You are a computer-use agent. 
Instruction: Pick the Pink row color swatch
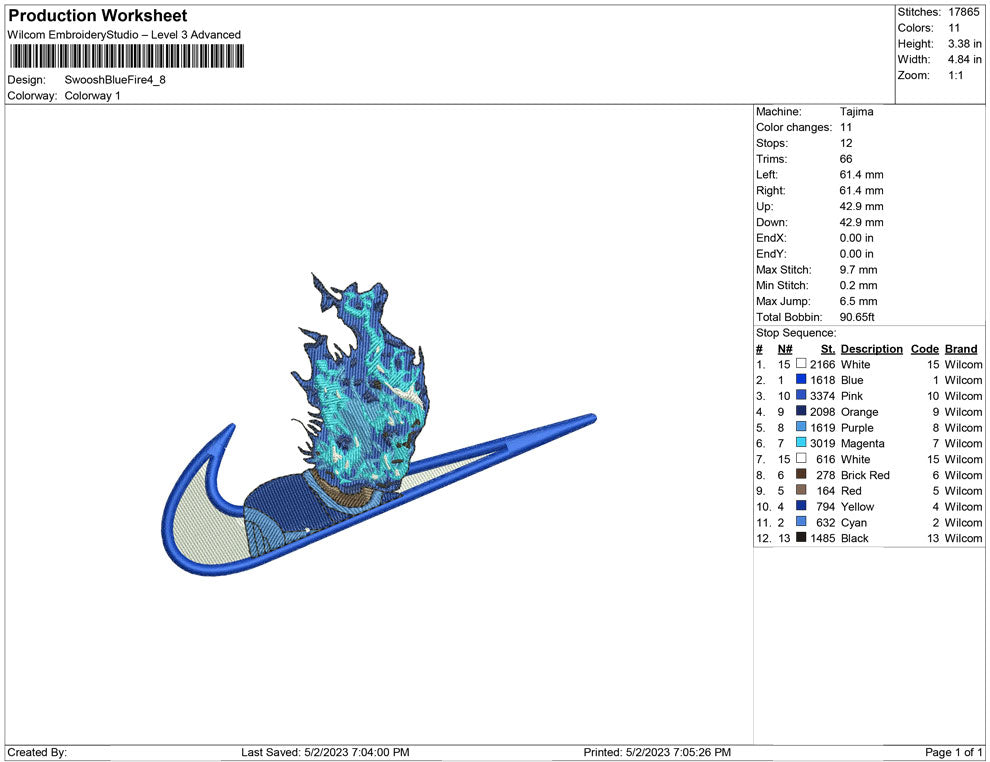click(x=801, y=395)
